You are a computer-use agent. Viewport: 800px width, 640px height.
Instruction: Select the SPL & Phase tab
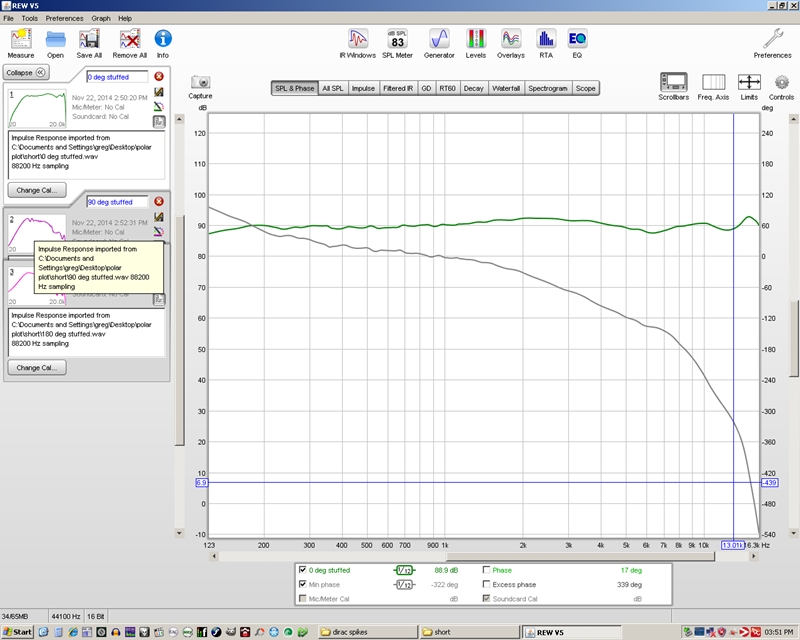[x=295, y=88]
